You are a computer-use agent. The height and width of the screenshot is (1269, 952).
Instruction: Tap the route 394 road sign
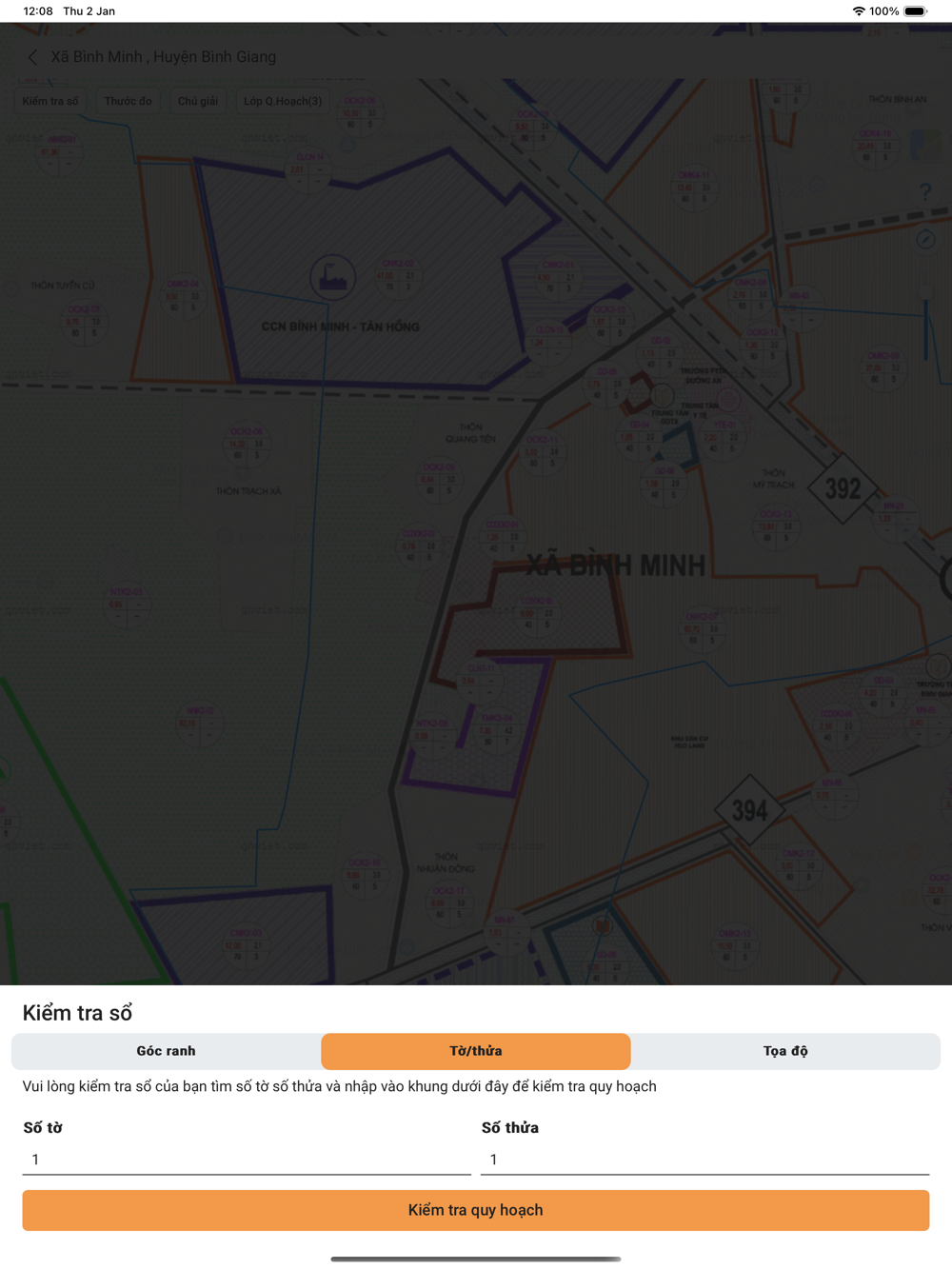click(750, 810)
